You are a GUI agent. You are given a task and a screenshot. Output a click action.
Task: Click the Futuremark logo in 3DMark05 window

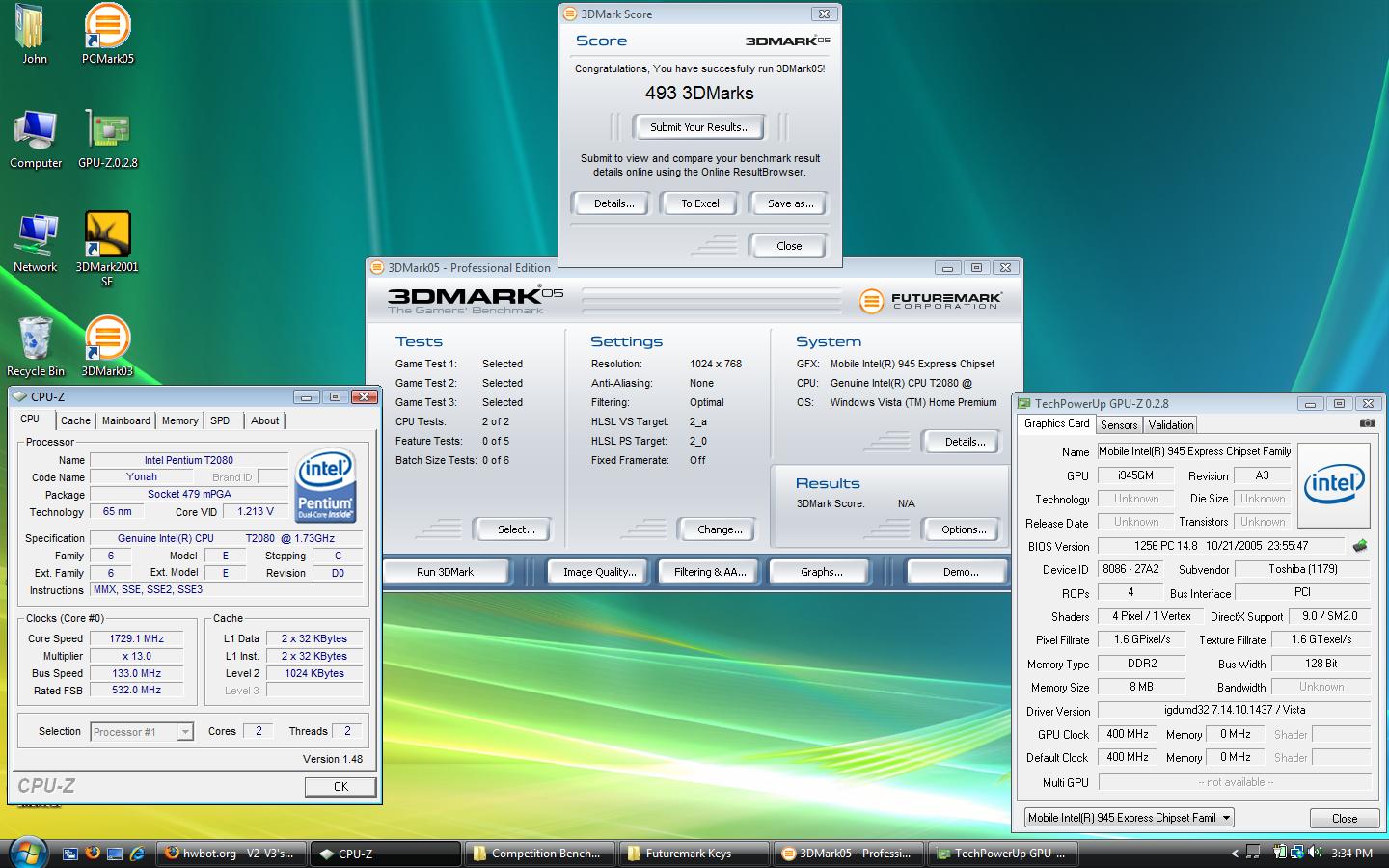click(930, 301)
